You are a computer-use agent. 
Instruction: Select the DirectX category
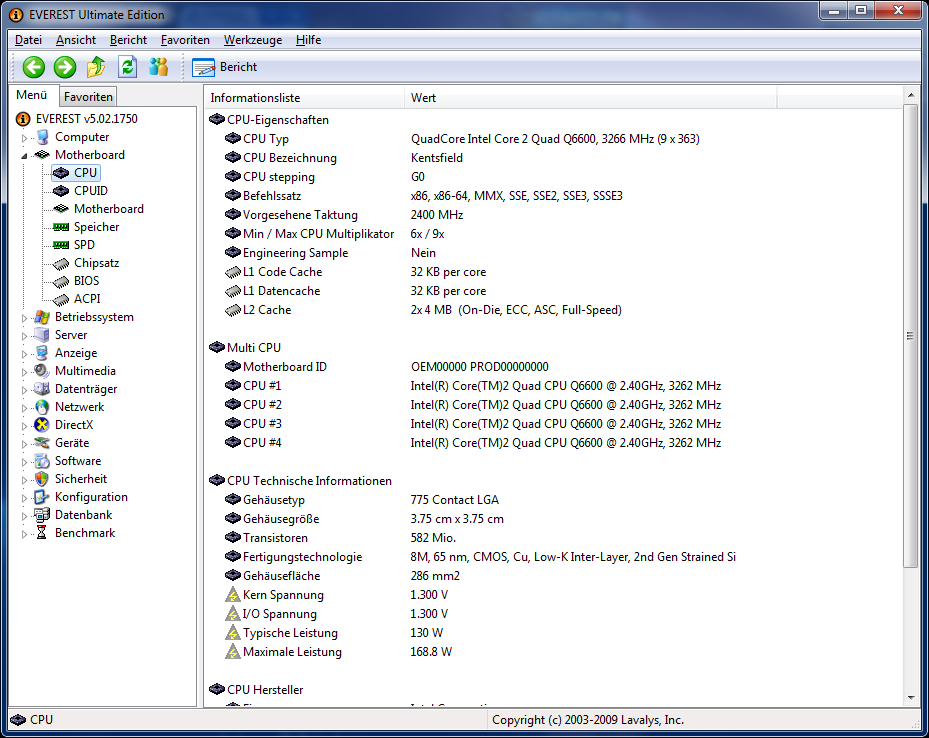tap(74, 425)
